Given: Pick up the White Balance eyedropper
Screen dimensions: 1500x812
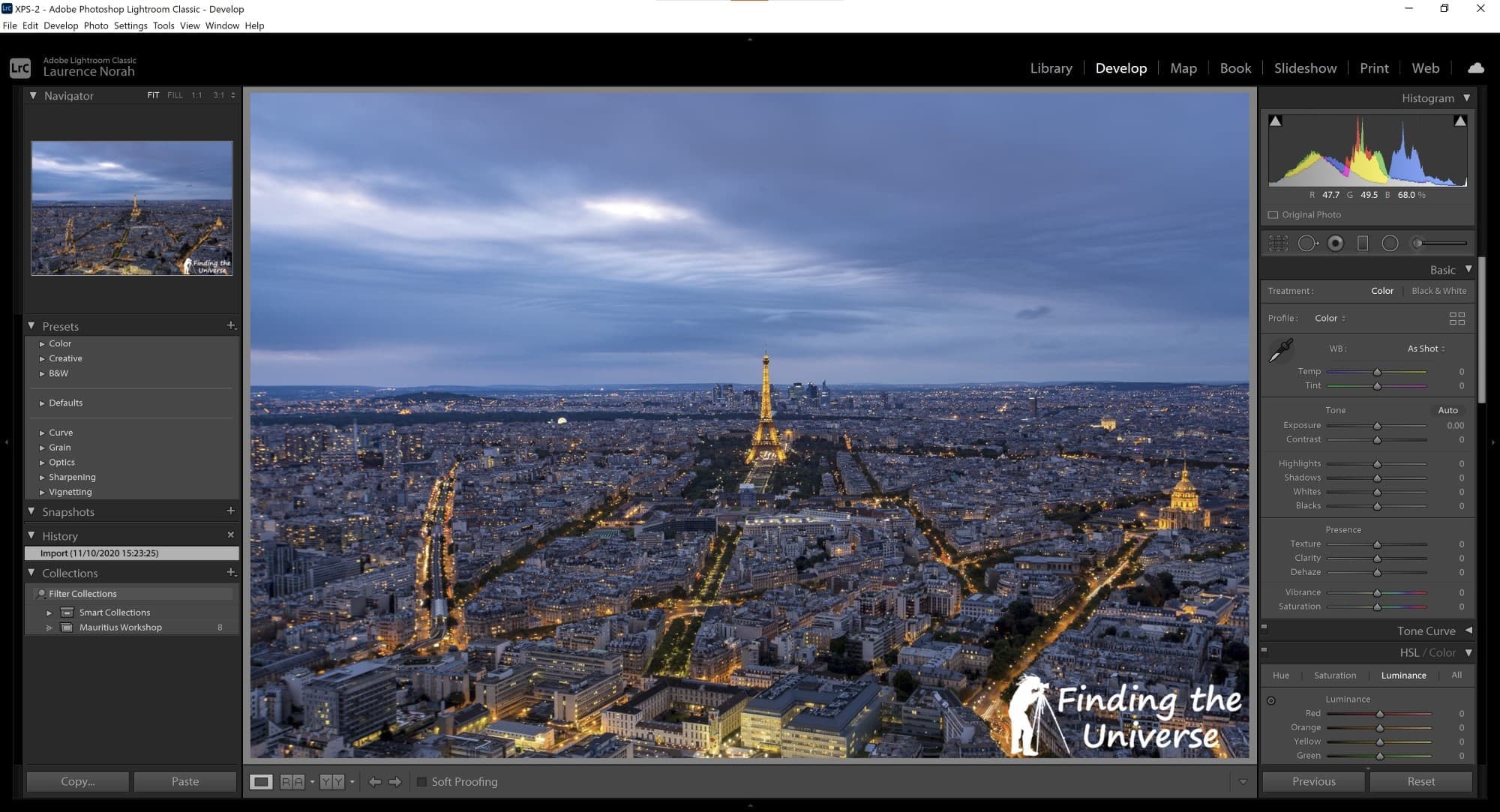Looking at the screenshot, I should [x=1281, y=350].
